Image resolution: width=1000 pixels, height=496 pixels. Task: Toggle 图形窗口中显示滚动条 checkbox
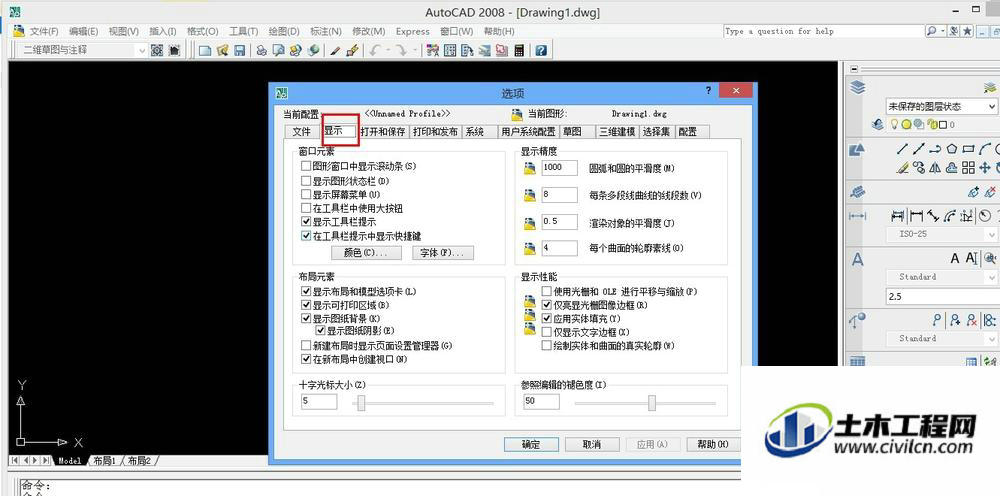click(306, 166)
